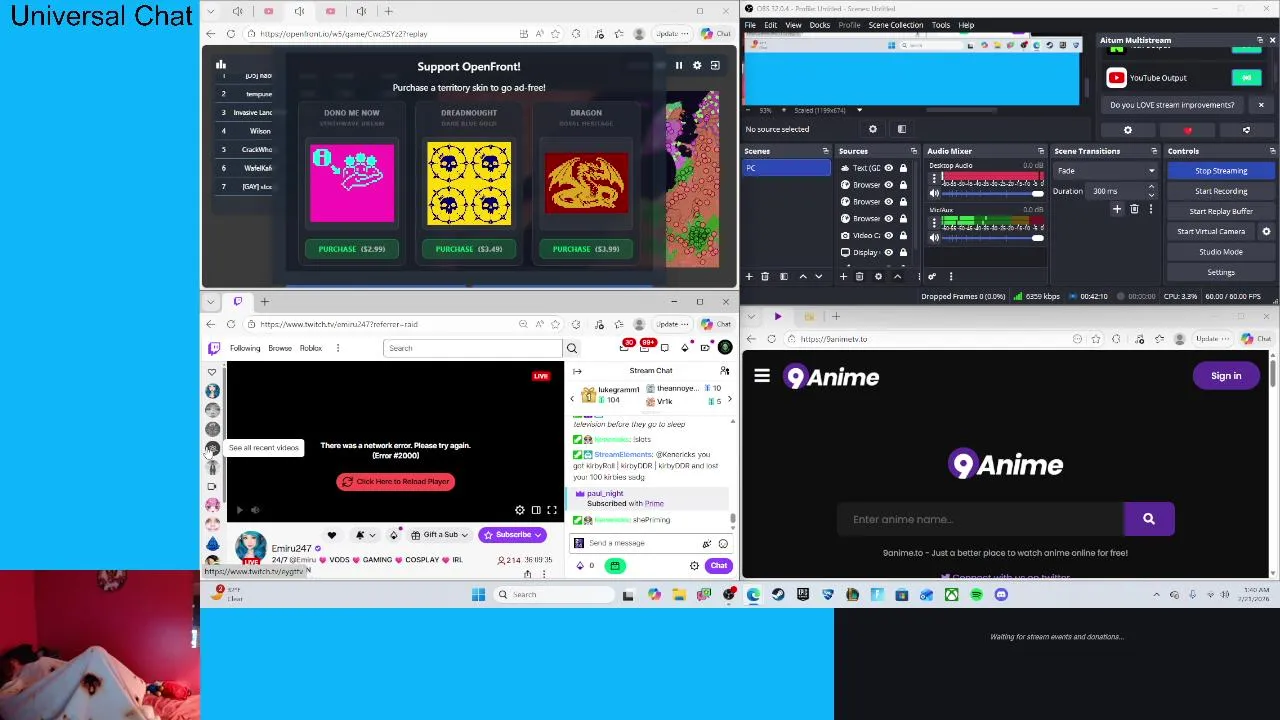Collapse the Stream Chat panel
This screenshot has height=720, width=1280.
pos(577,371)
